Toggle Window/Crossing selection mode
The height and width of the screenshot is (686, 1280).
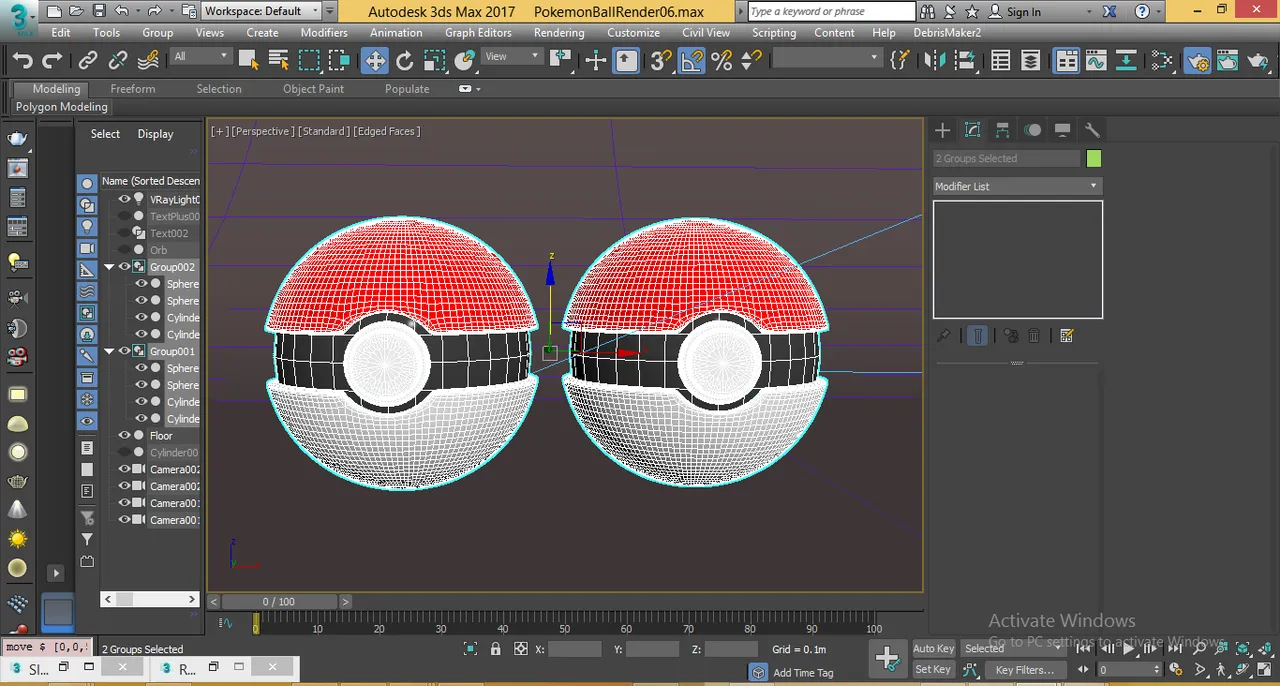(x=339, y=61)
